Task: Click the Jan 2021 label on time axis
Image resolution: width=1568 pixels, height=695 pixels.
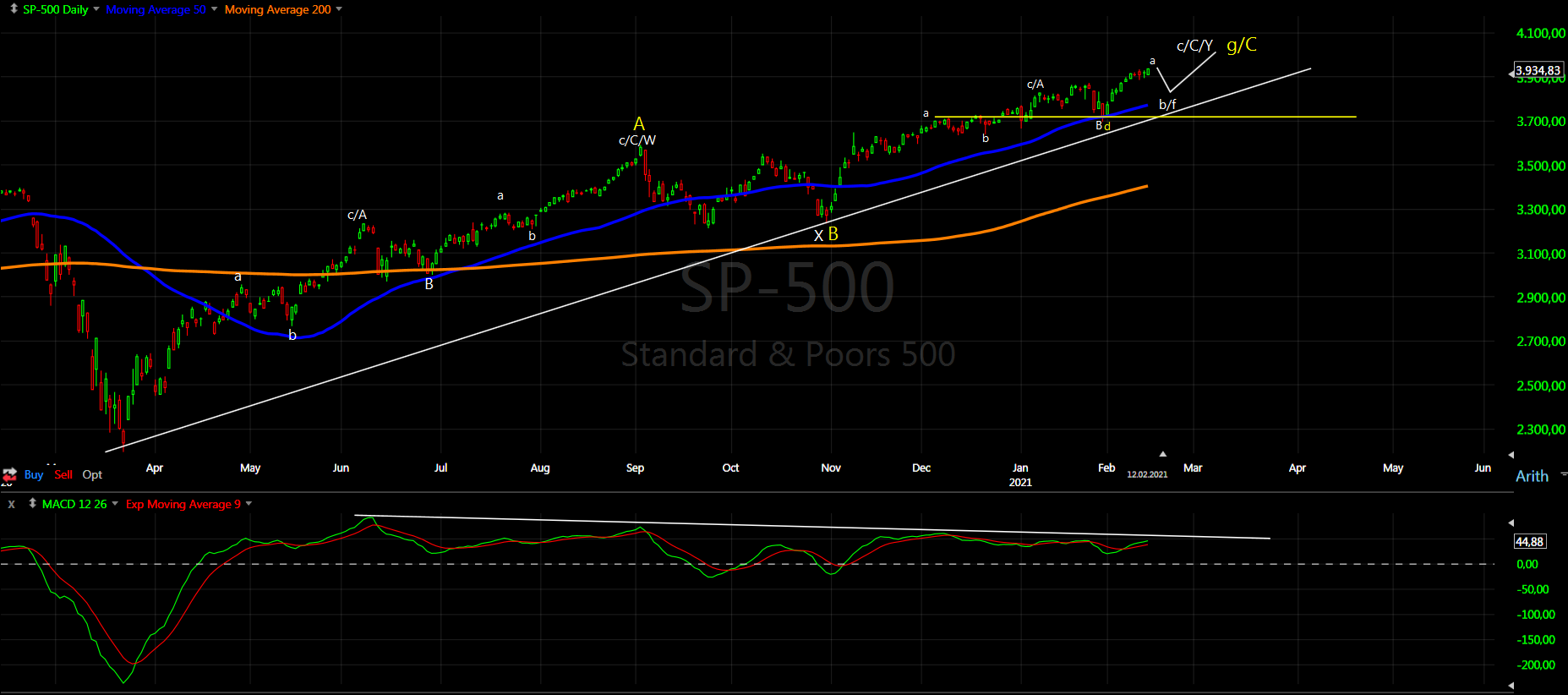Action: [x=1020, y=474]
